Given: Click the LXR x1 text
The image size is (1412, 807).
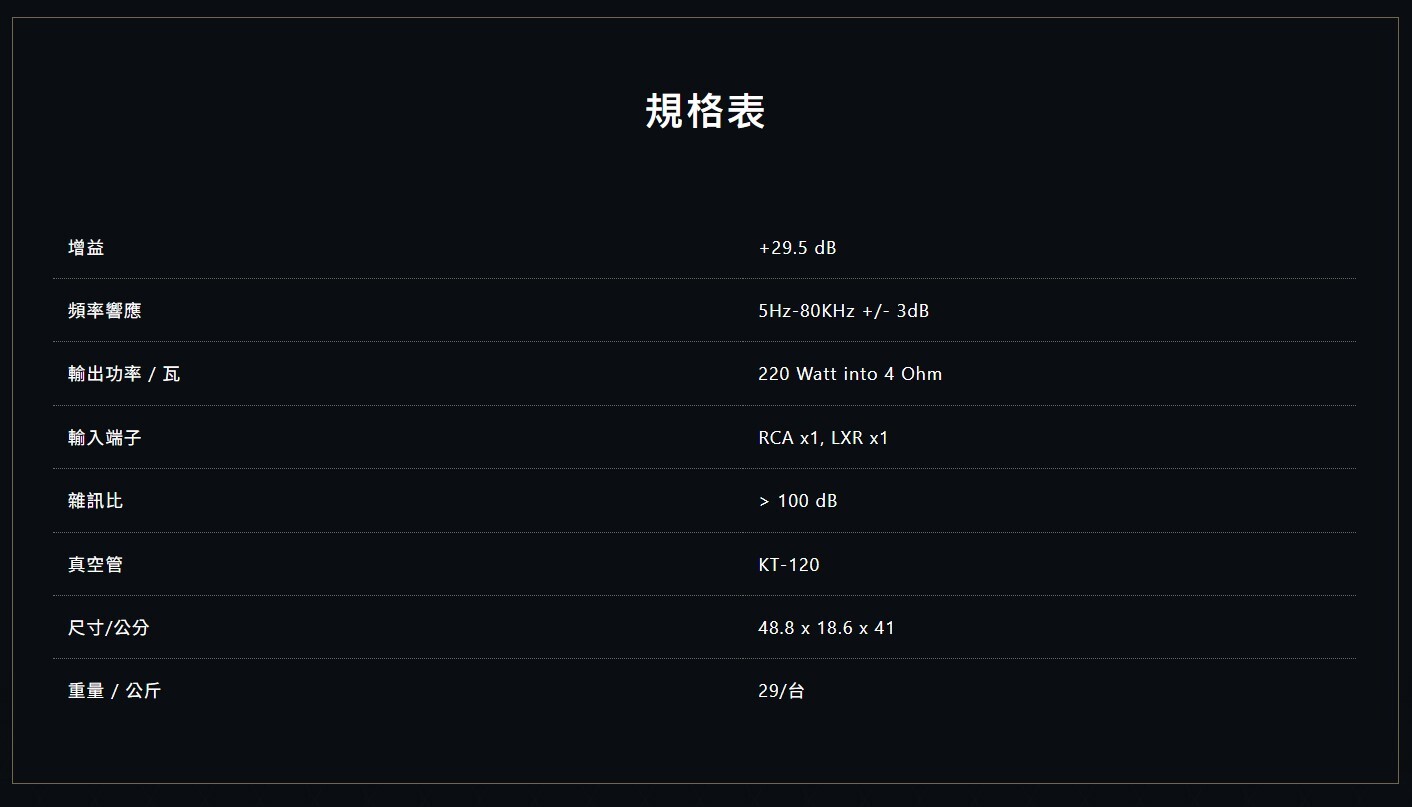Looking at the screenshot, I should [860, 438].
